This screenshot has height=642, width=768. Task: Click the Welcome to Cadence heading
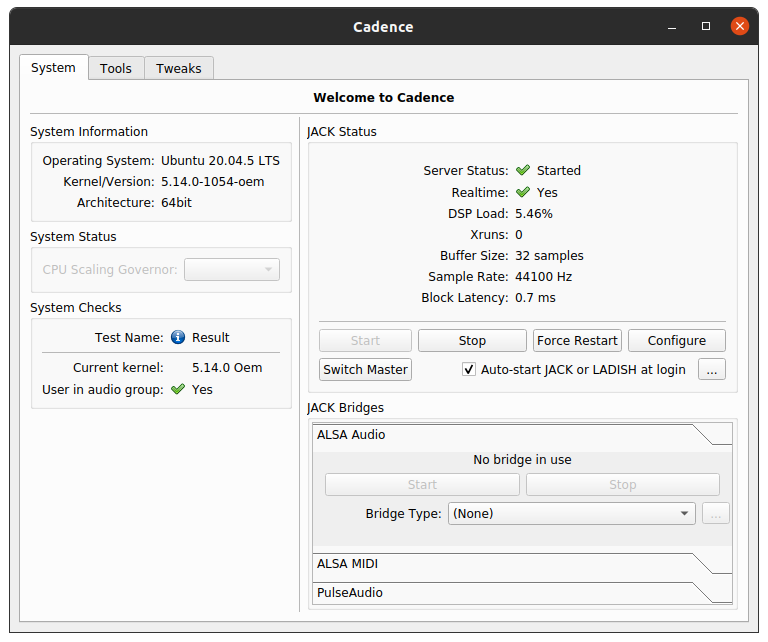pos(384,97)
